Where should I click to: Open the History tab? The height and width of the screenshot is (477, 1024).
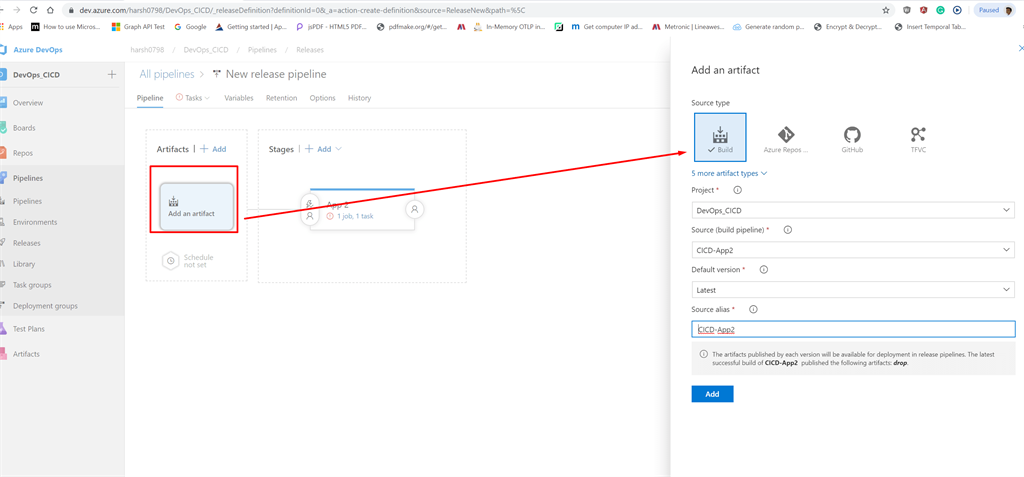tap(359, 98)
